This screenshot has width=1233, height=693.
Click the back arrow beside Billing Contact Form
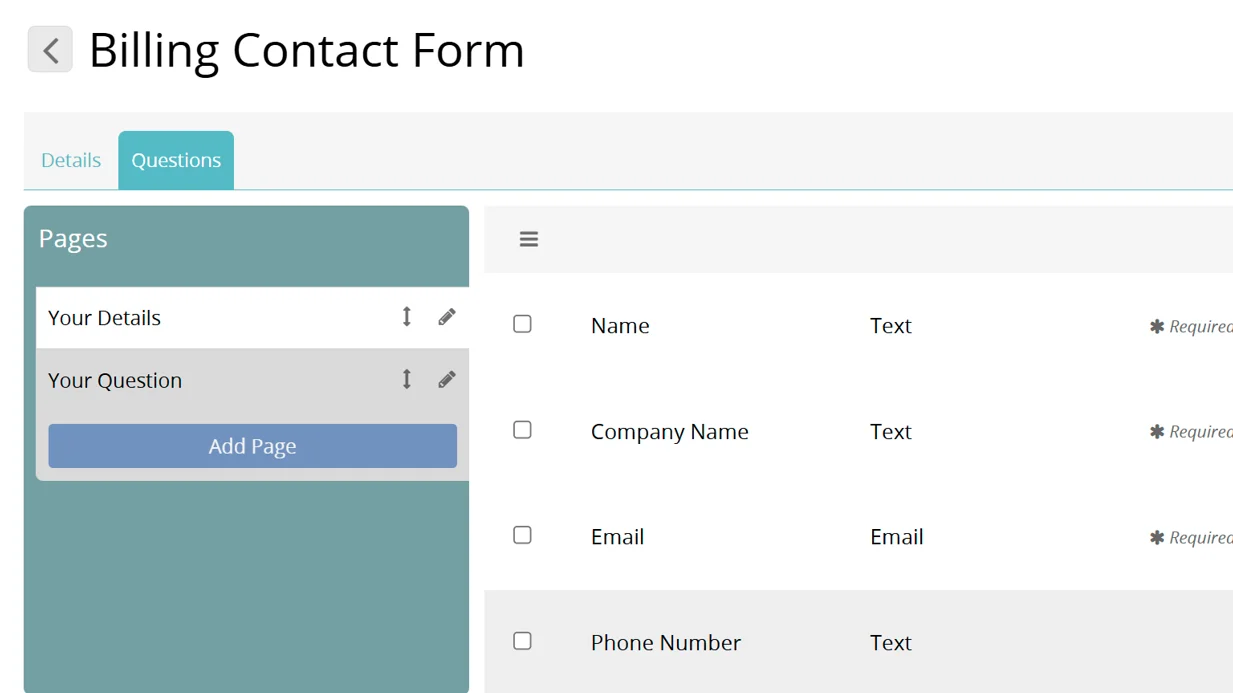coord(50,49)
